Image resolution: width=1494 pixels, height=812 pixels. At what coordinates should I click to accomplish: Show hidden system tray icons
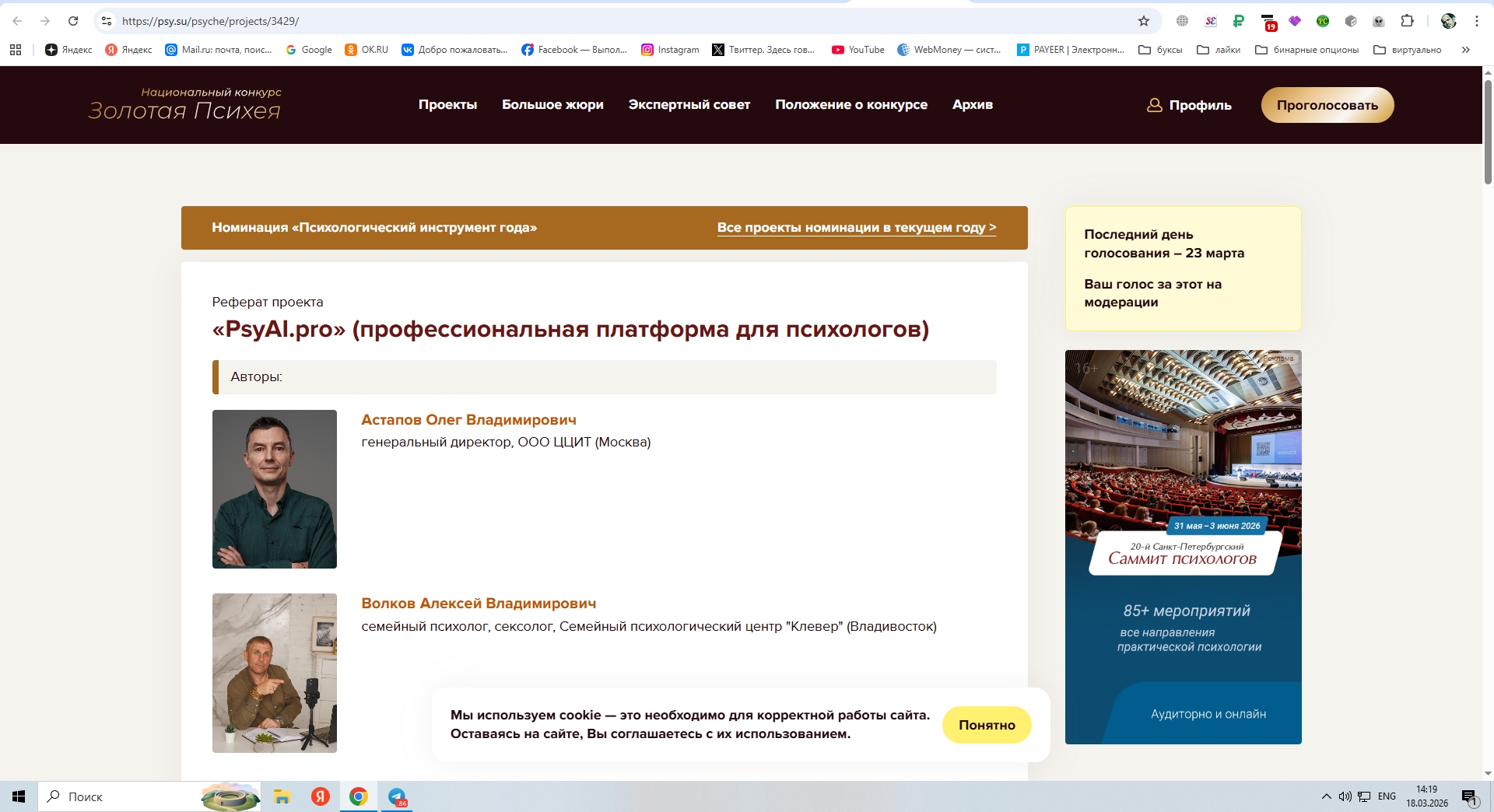[1326, 796]
